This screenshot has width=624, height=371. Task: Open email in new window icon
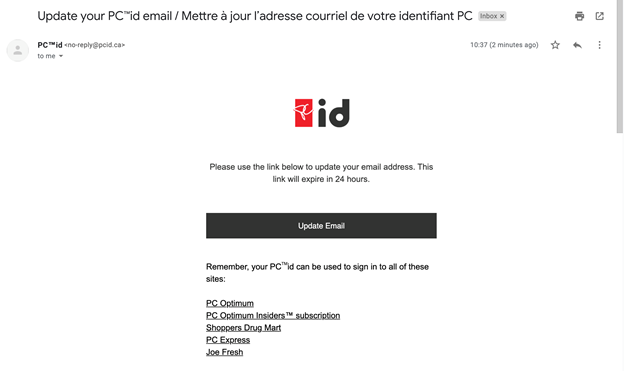[x=599, y=16]
